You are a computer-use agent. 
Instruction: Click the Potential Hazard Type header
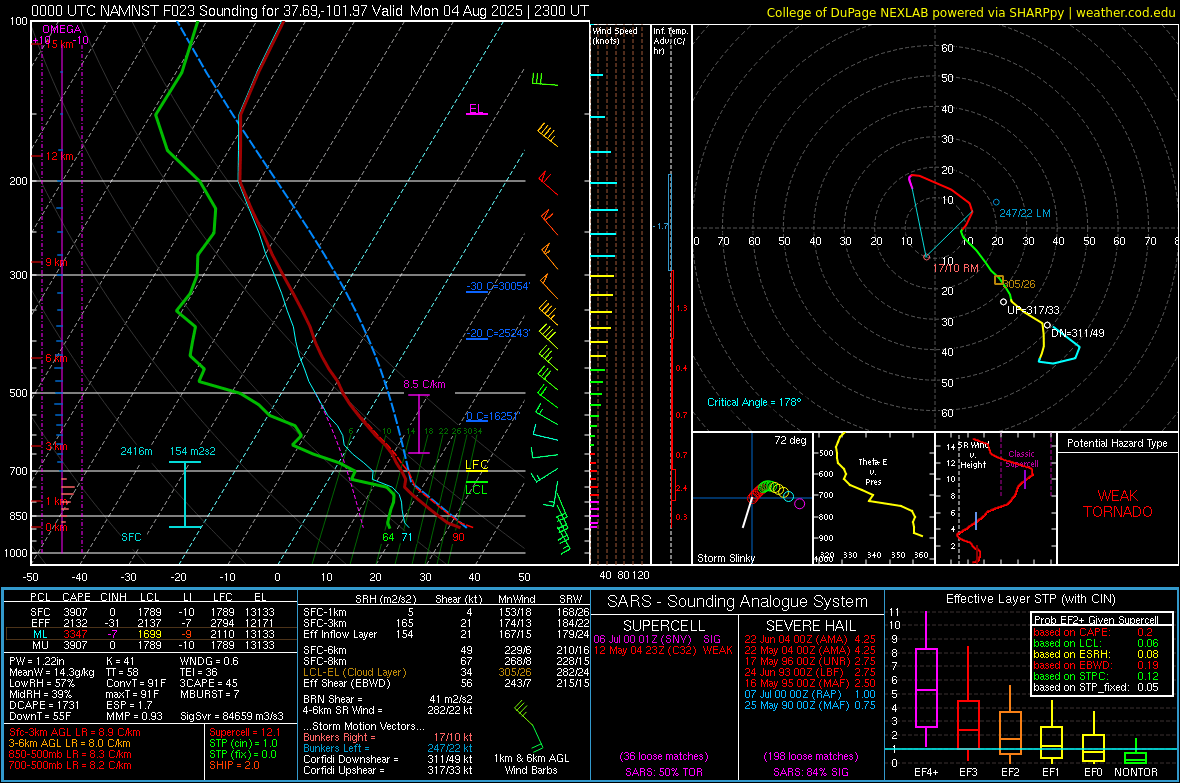coord(1117,443)
